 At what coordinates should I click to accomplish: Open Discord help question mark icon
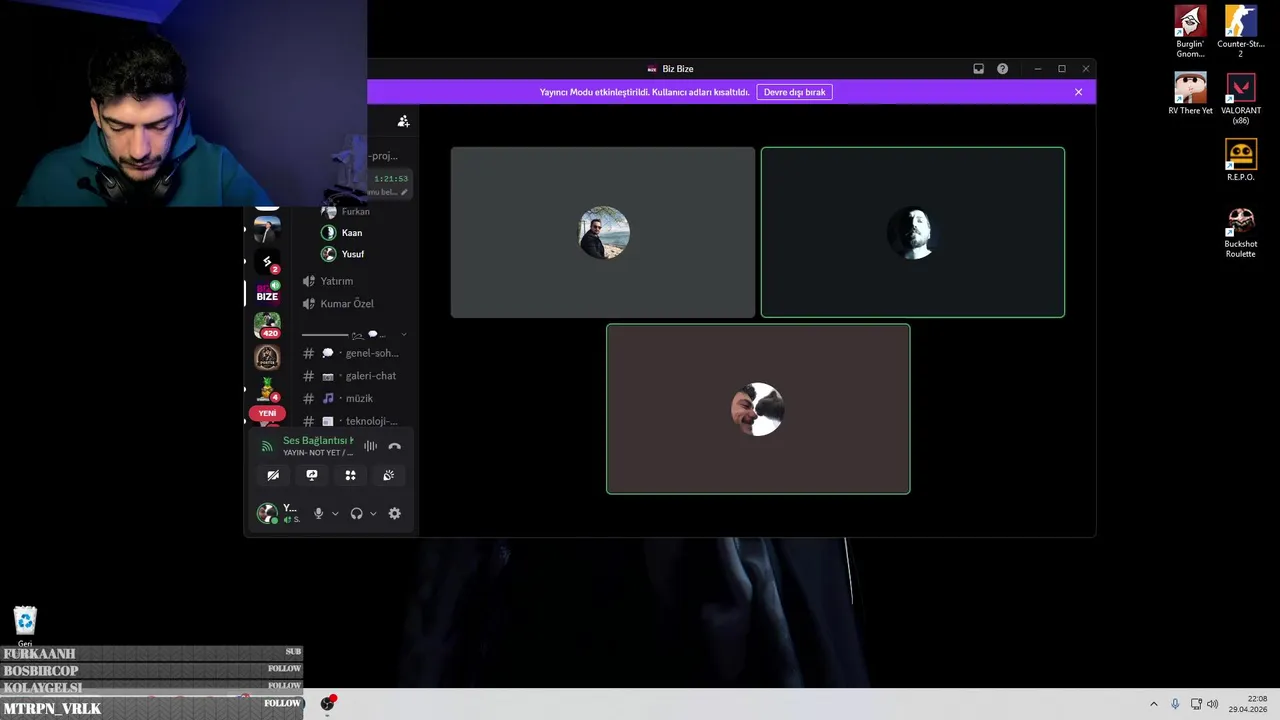pos(1002,69)
